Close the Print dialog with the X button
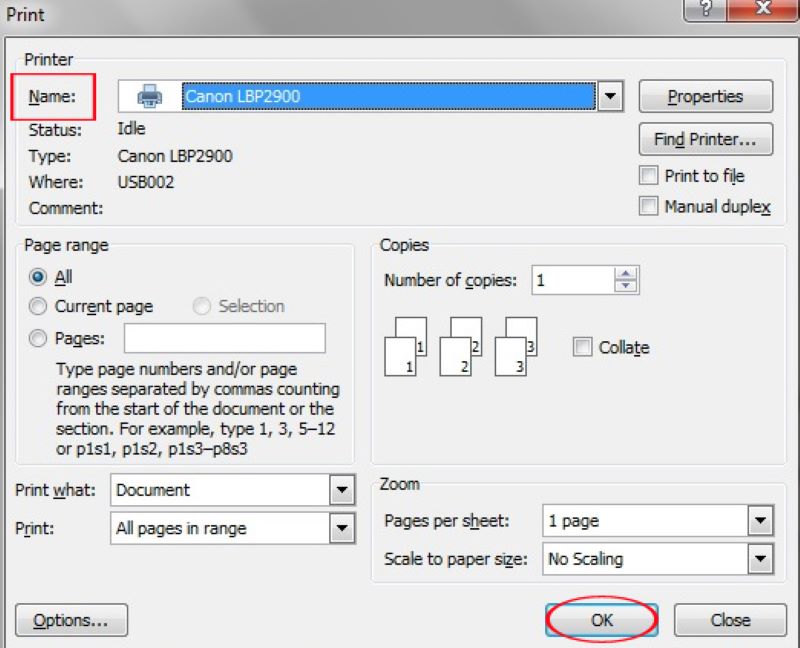800x648 pixels. (x=763, y=9)
